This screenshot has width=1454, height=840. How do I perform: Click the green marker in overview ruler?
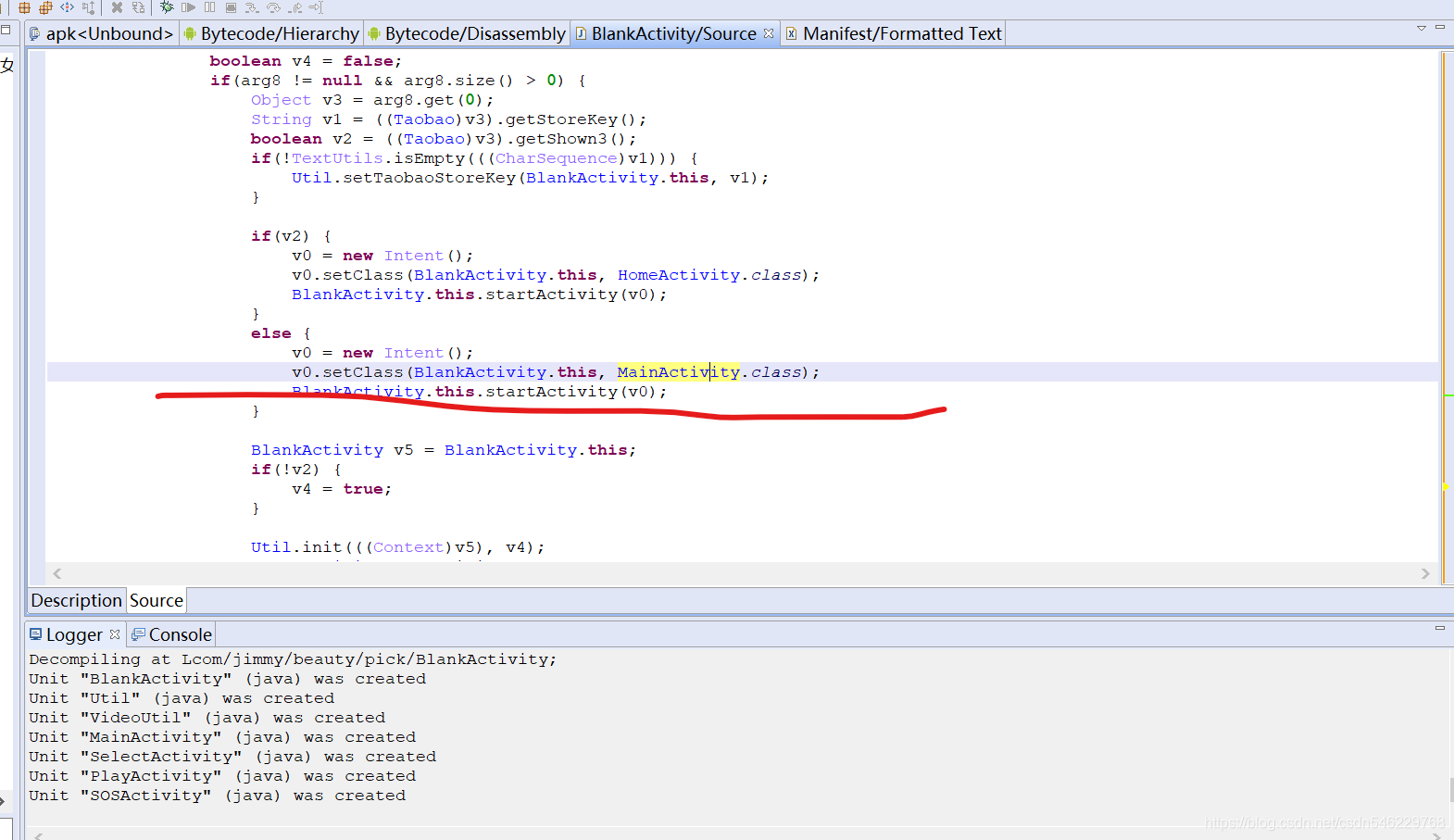[x=1448, y=395]
